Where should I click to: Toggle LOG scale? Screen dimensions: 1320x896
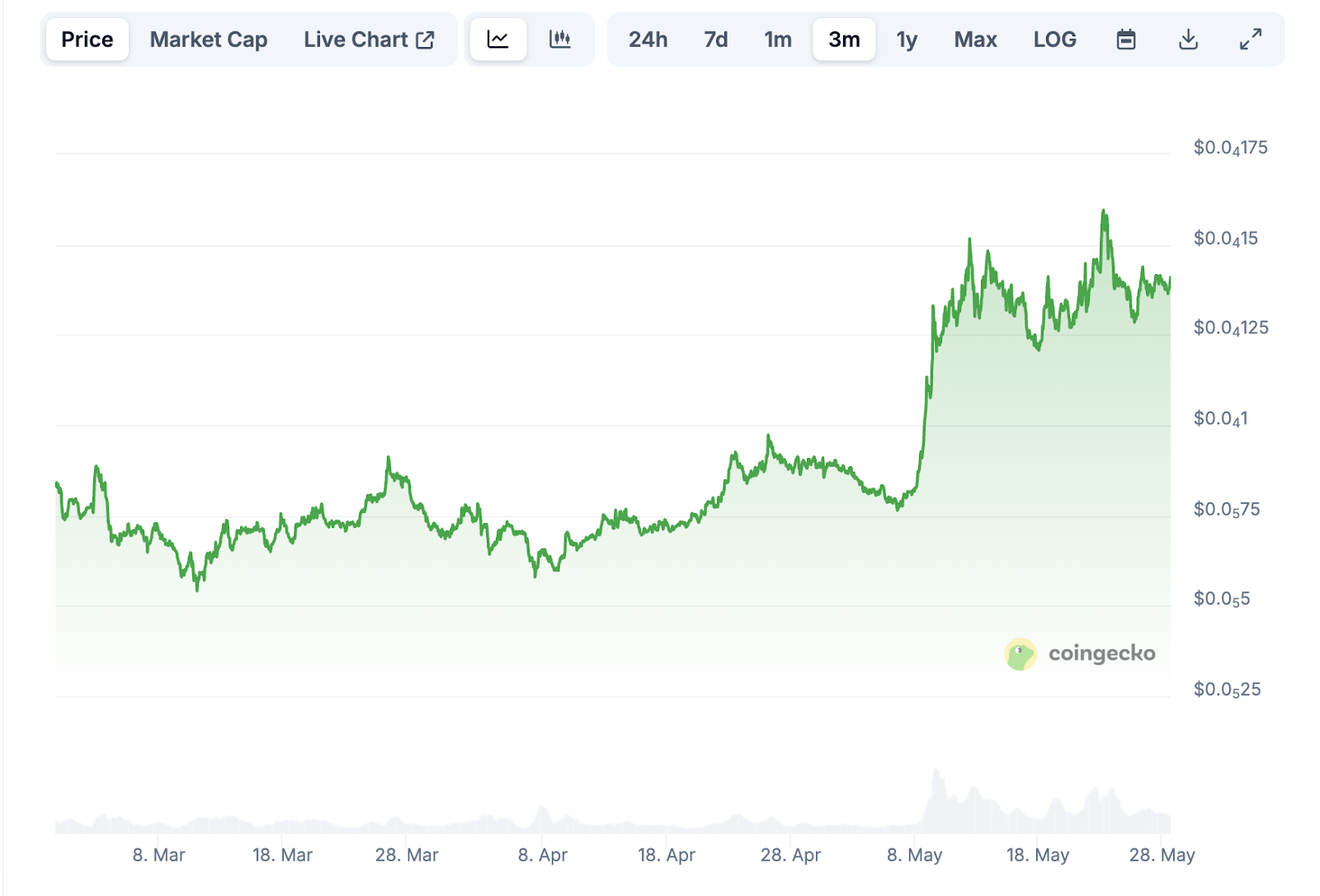[x=1055, y=40]
